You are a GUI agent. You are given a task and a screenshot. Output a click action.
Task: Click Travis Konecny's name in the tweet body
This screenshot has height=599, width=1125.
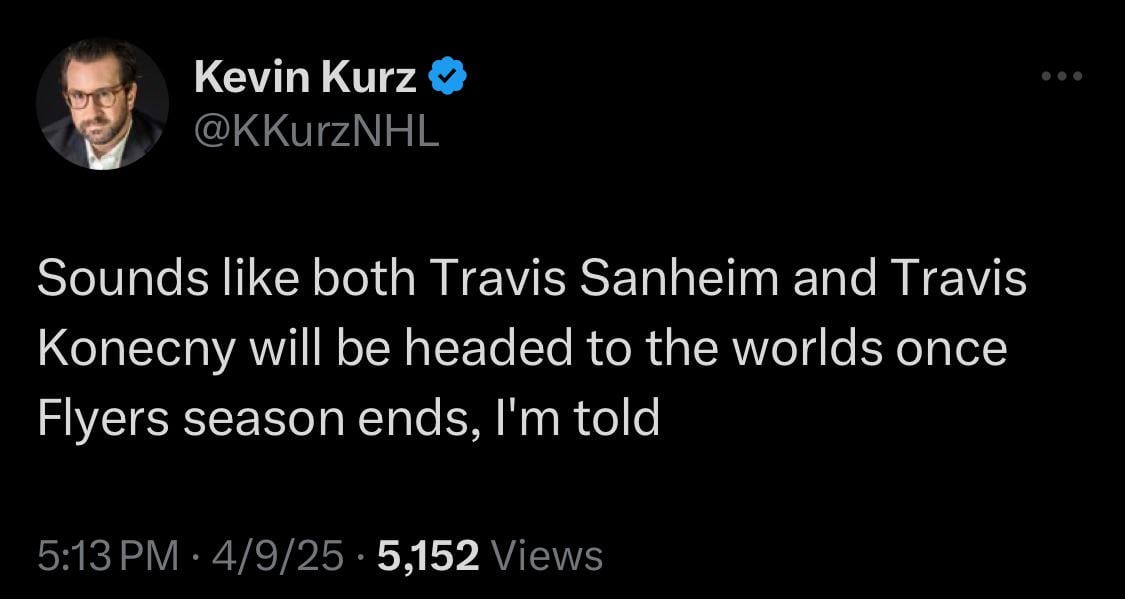140,345
